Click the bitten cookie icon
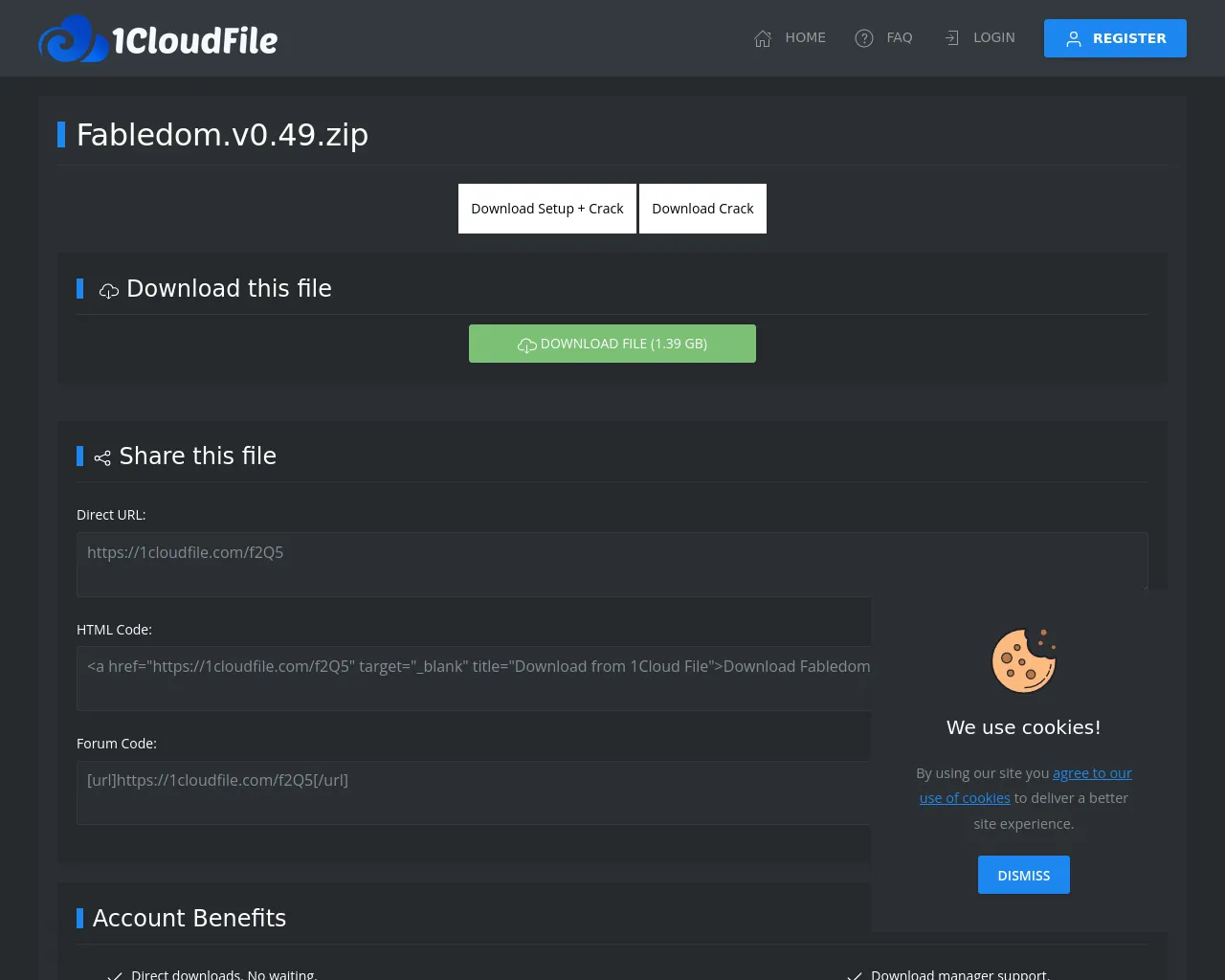The height and width of the screenshot is (980, 1225). (x=1023, y=660)
